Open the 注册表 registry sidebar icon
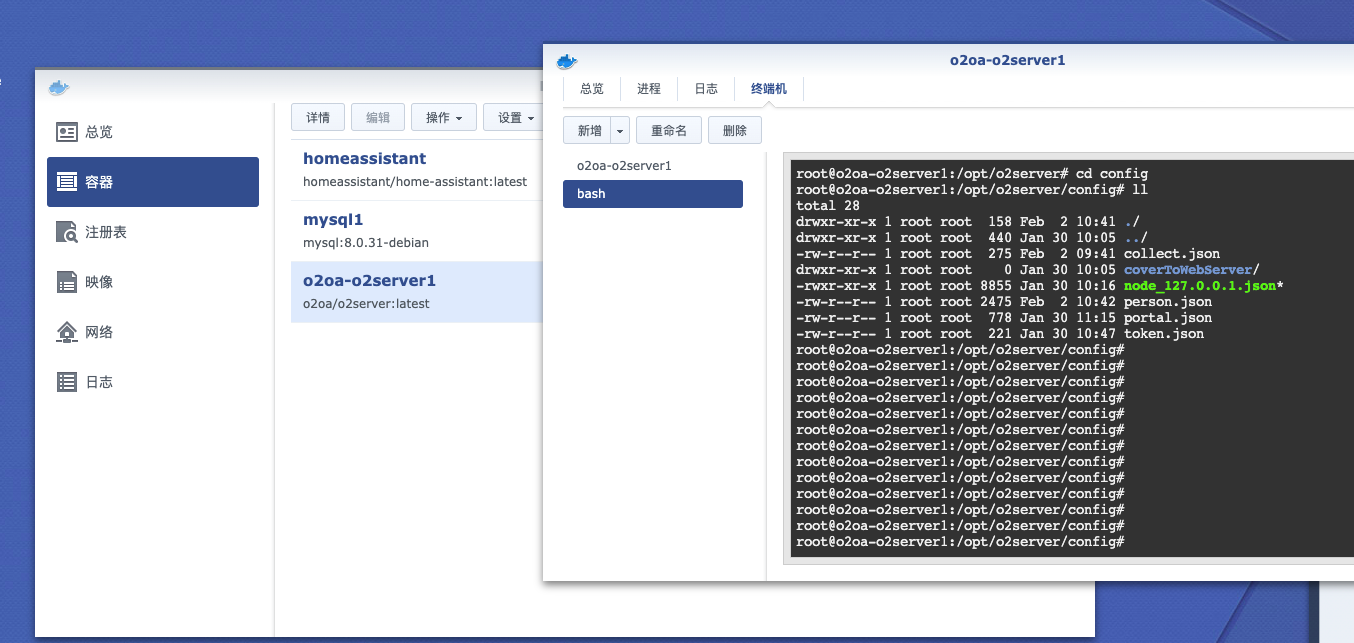1354x643 pixels. pyautogui.click(x=67, y=232)
